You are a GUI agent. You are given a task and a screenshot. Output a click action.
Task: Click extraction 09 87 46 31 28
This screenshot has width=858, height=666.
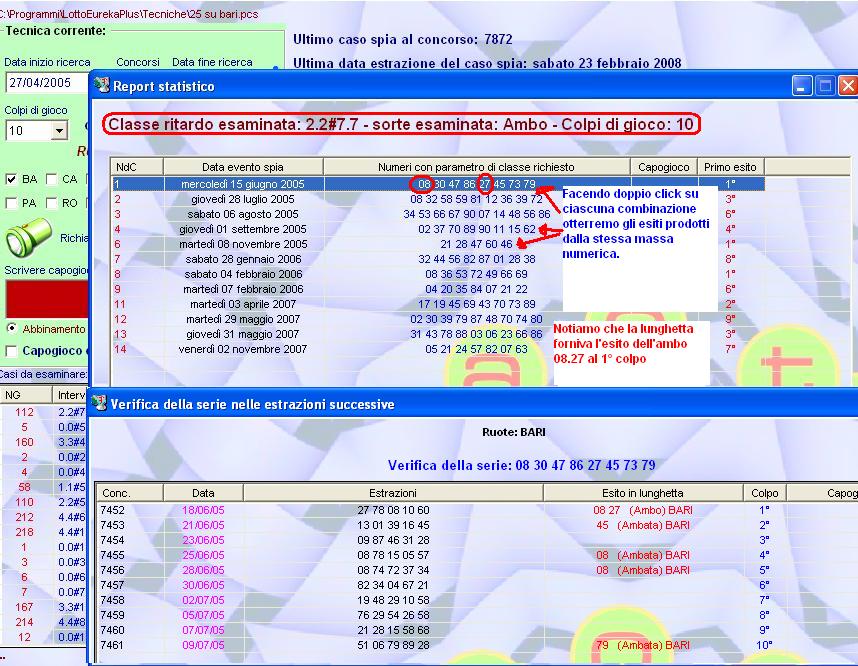pyautogui.click(x=393, y=540)
